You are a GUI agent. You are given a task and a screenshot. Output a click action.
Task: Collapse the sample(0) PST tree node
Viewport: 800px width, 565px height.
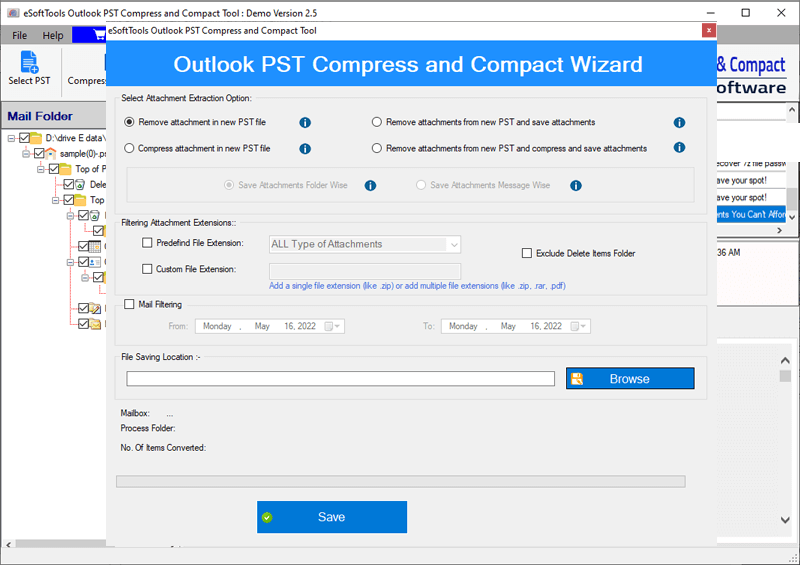tap(26, 154)
